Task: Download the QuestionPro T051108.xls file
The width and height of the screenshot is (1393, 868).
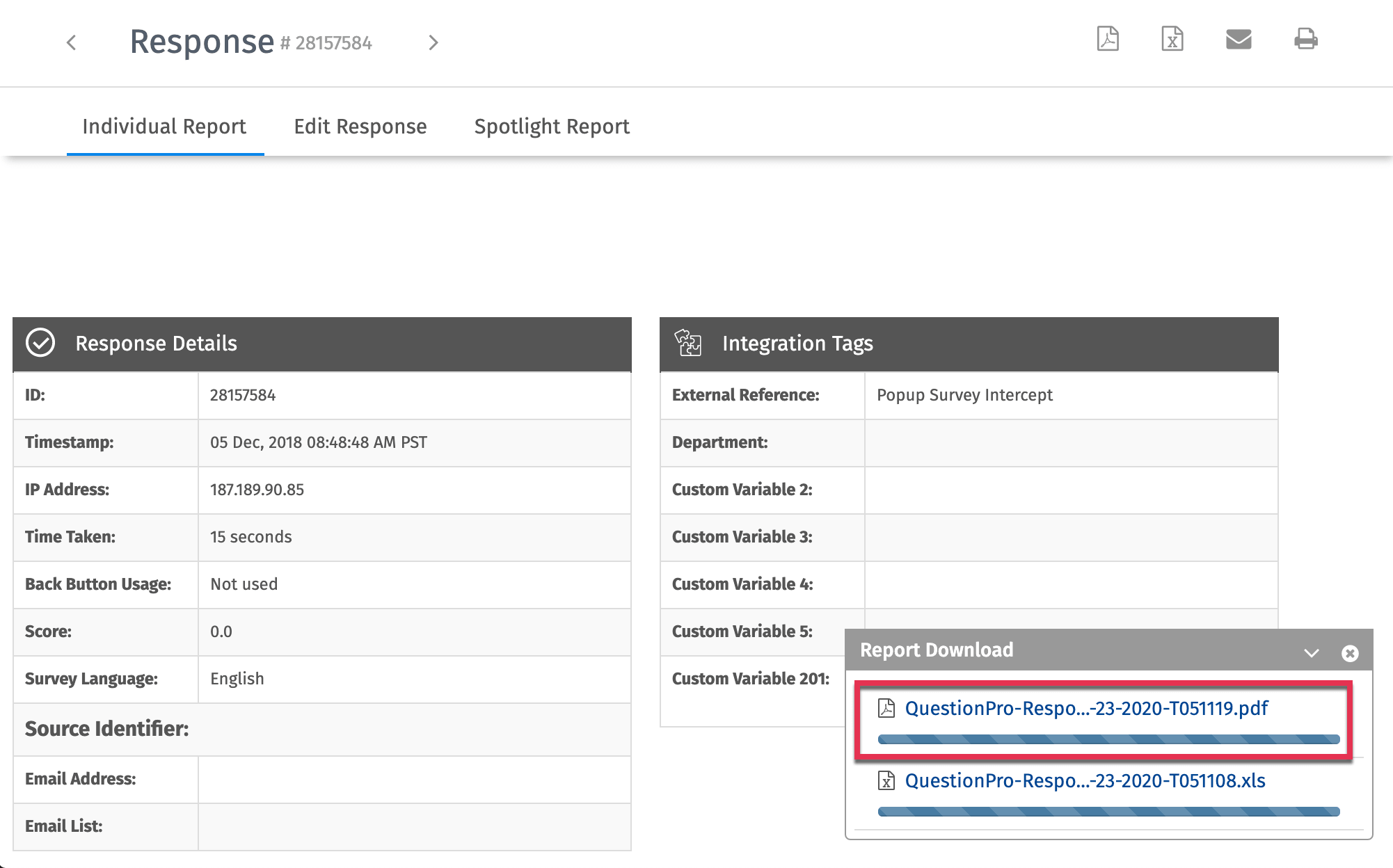Action: tap(1085, 780)
